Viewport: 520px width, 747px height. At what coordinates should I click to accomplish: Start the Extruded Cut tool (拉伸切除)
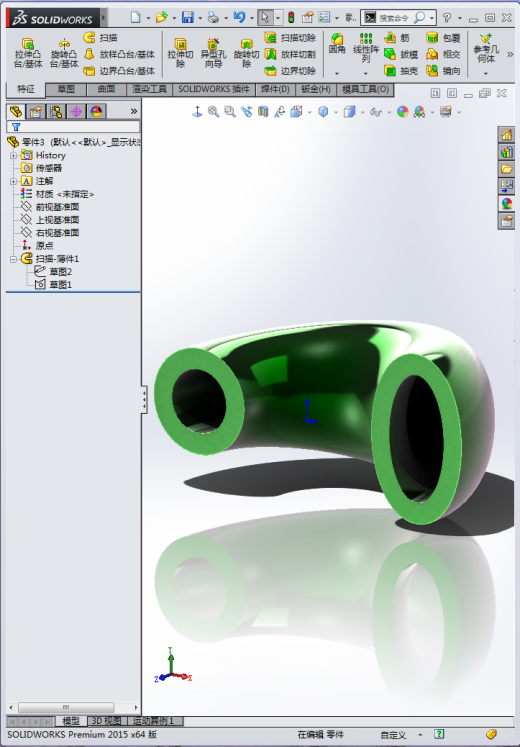180,54
